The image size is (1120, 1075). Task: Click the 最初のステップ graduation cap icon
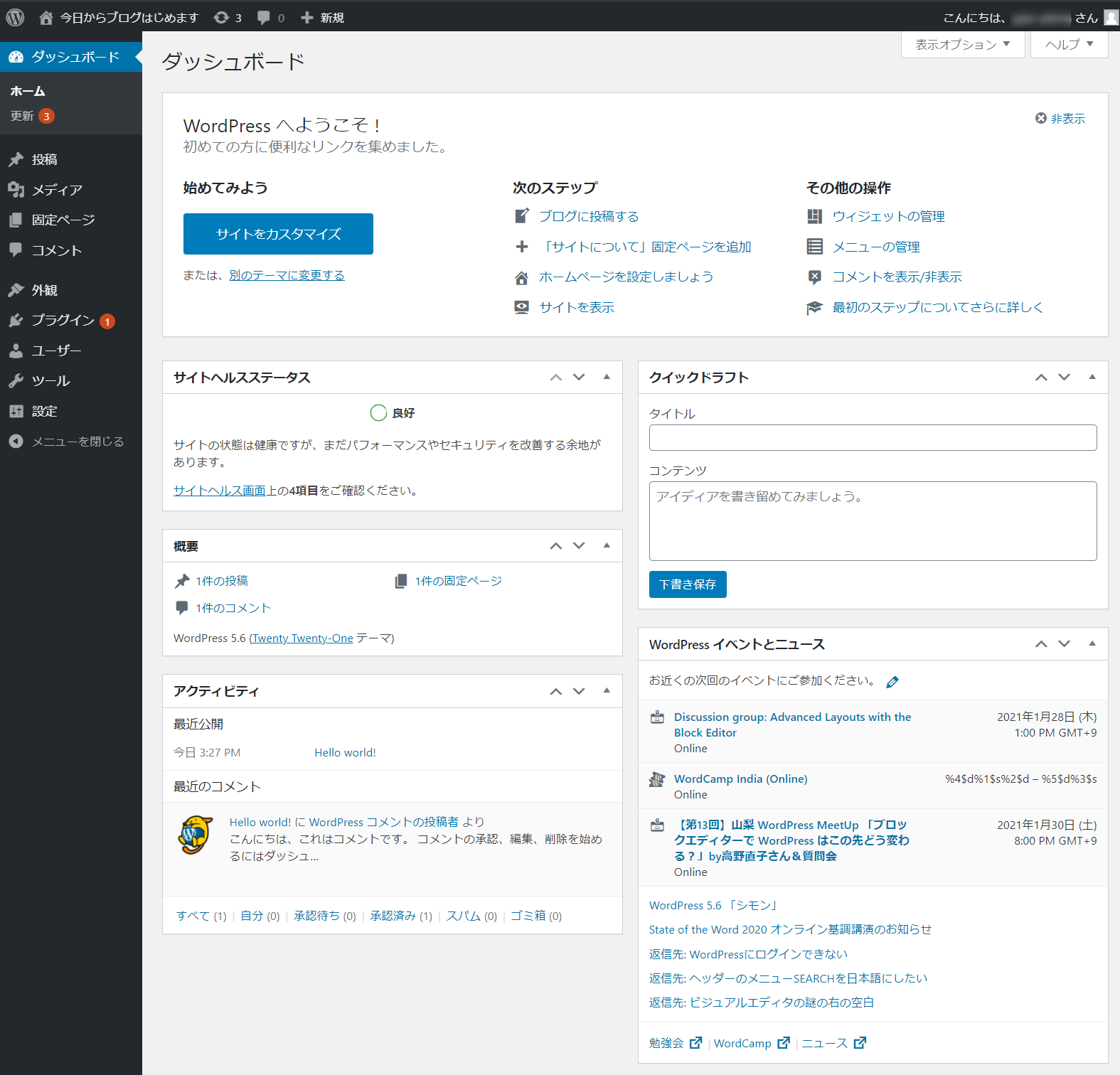tap(815, 308)
